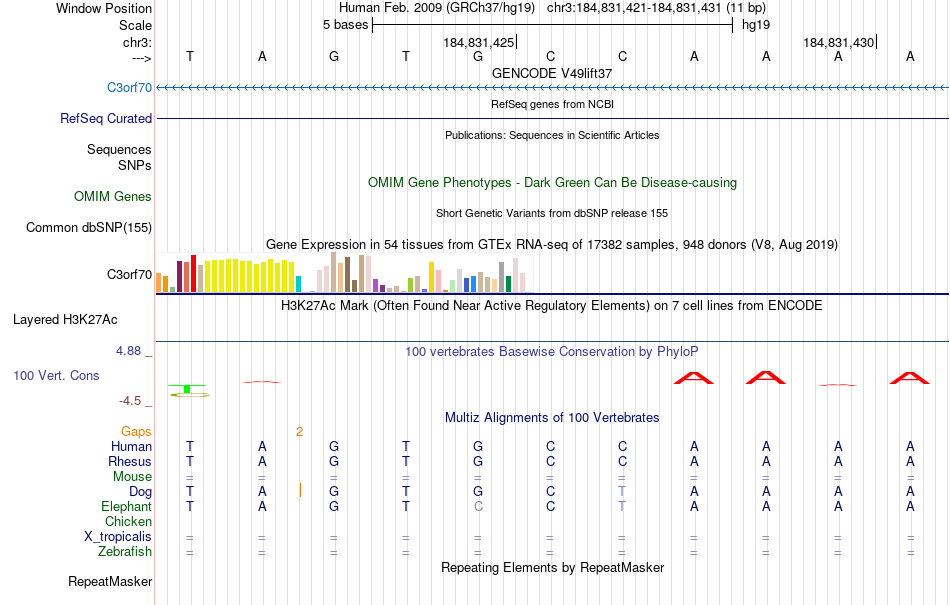Image resolution: width=950 pixels, height=605 pixels.
Task: Click the Chicken species row label
Action: (128, 522)
